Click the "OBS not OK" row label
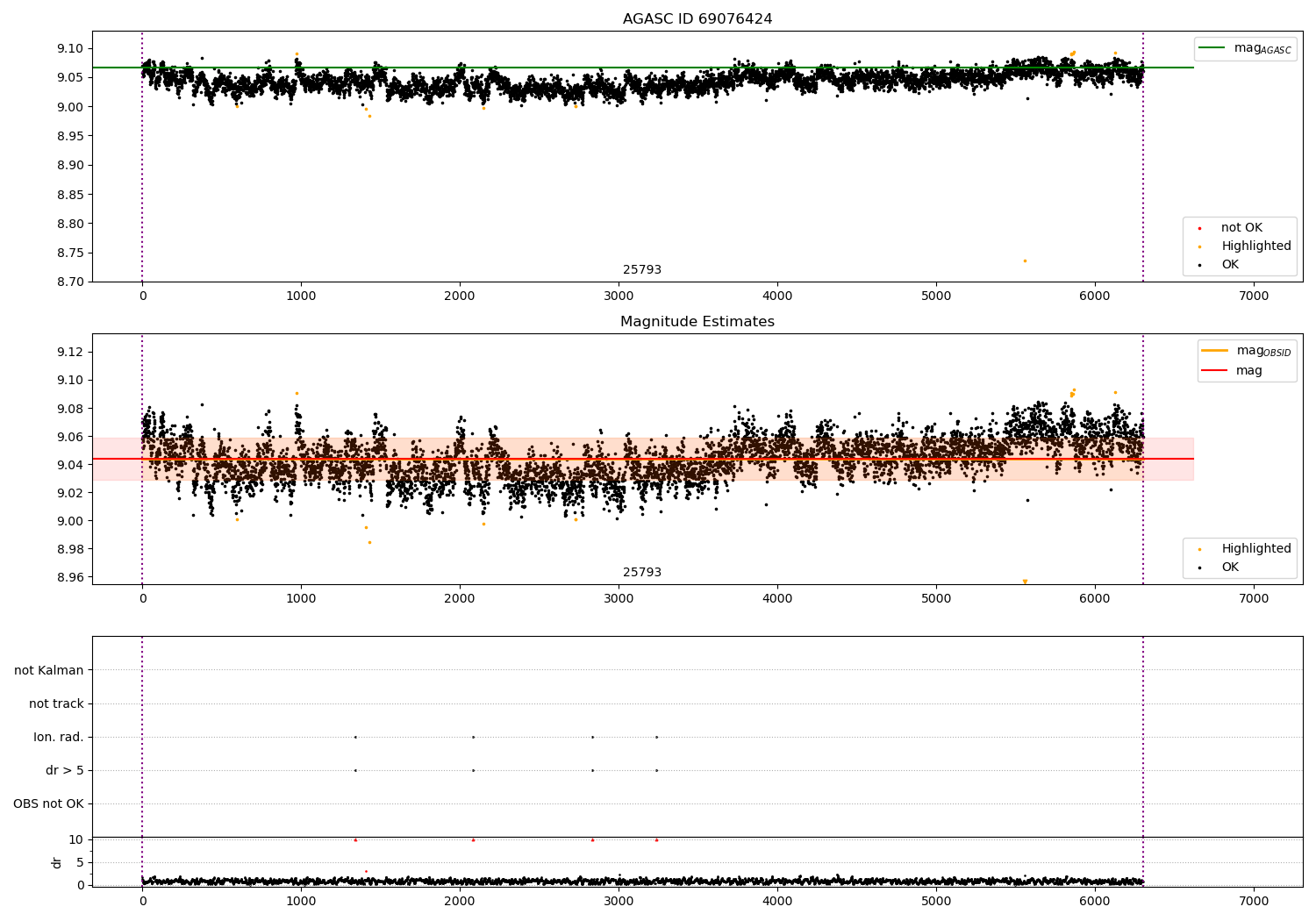 (49, 804)
